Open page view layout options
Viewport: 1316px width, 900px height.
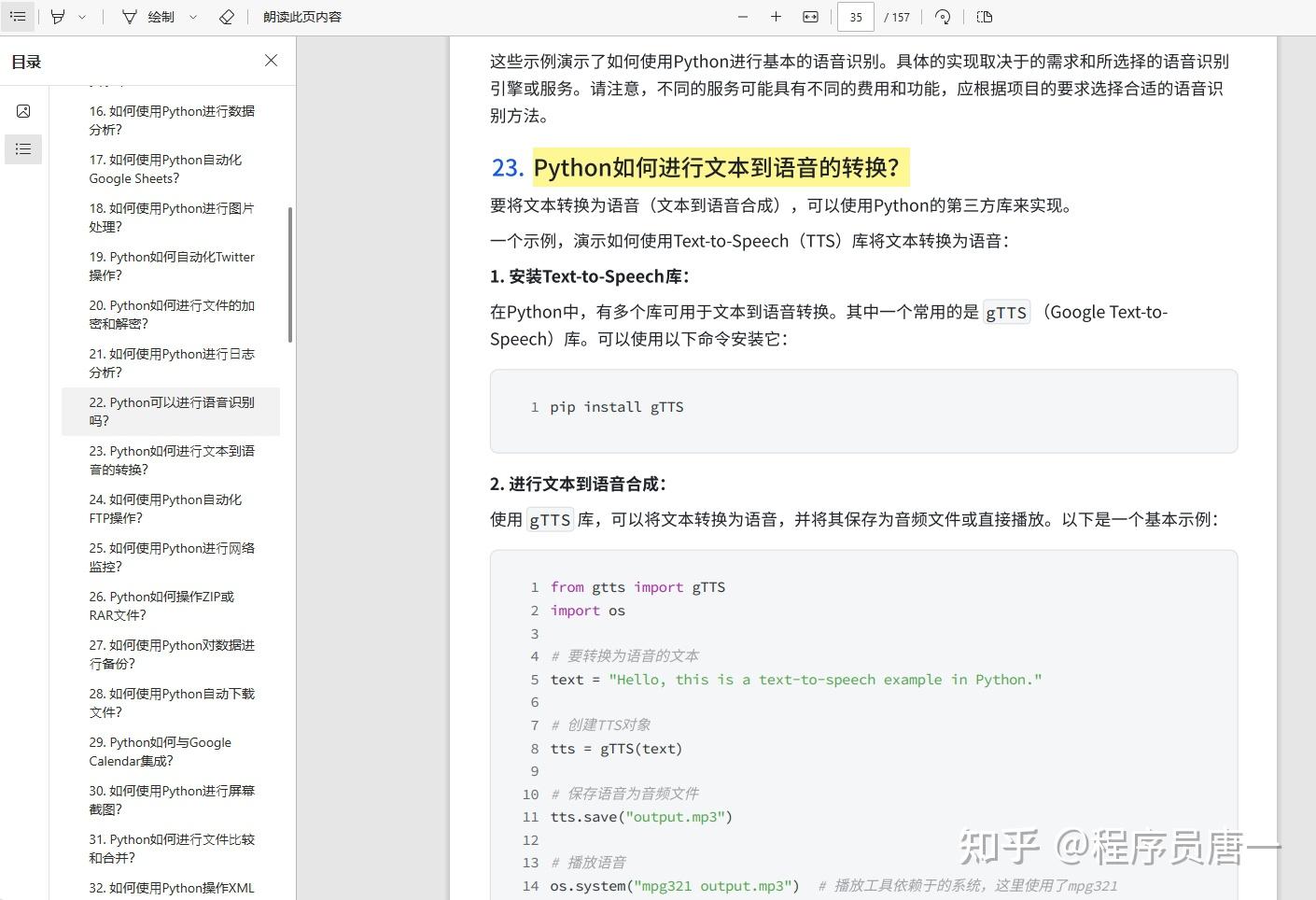(983, 17)
